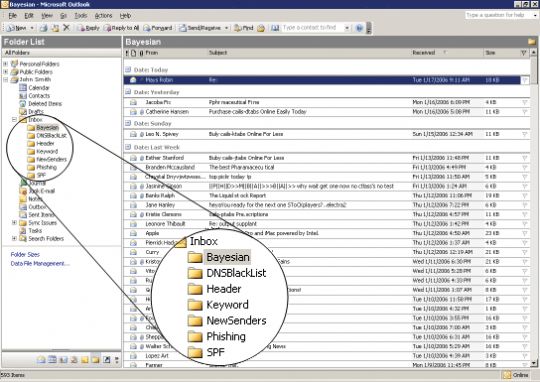This screenshot has height=382, width=540.
Task: Open the File menu
Action: pos(12,16)
